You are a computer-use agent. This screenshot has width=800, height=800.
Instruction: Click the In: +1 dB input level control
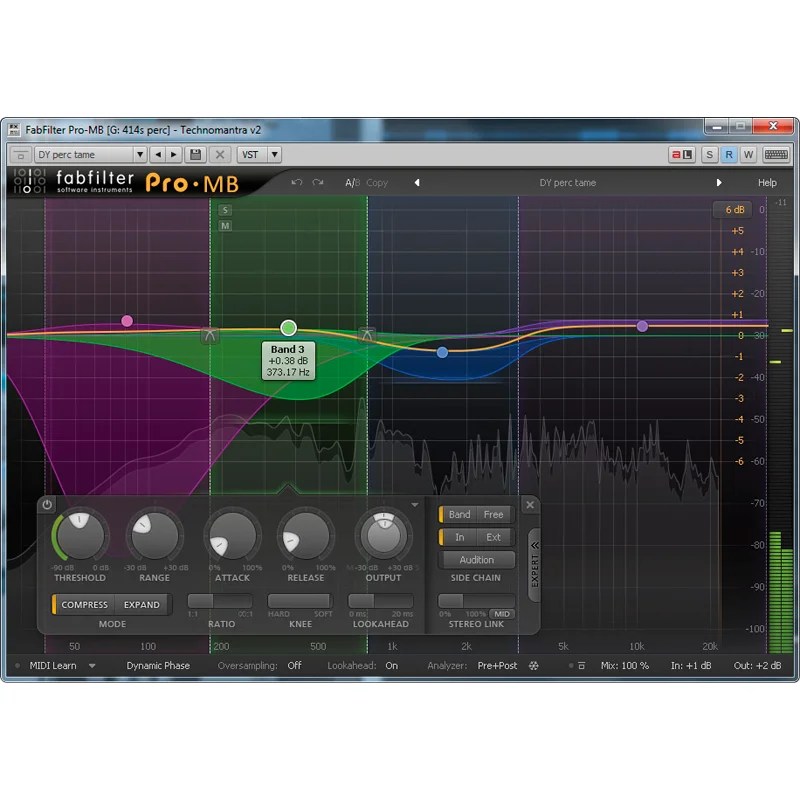click(x=691, y=666)
